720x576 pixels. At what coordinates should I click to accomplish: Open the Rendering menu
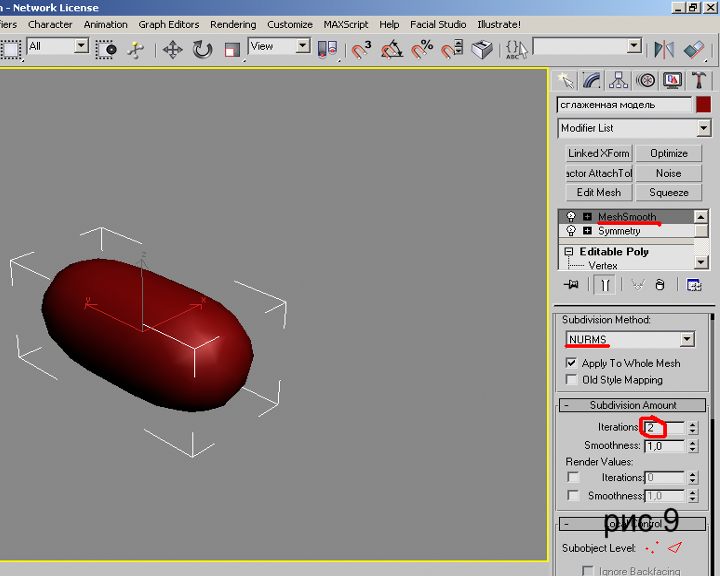[x=233, y=24]
